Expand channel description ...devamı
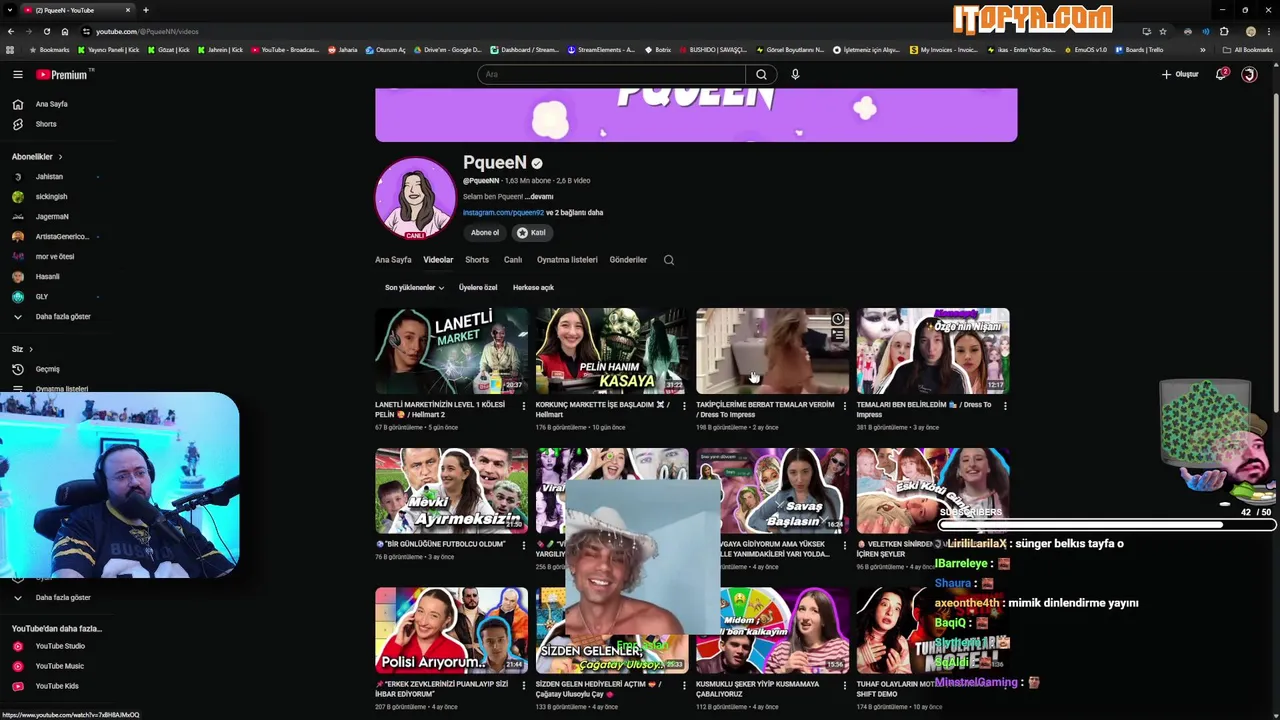Image resolution: width=1280 pixels, height=720 pixels. (x=538, y=197)
